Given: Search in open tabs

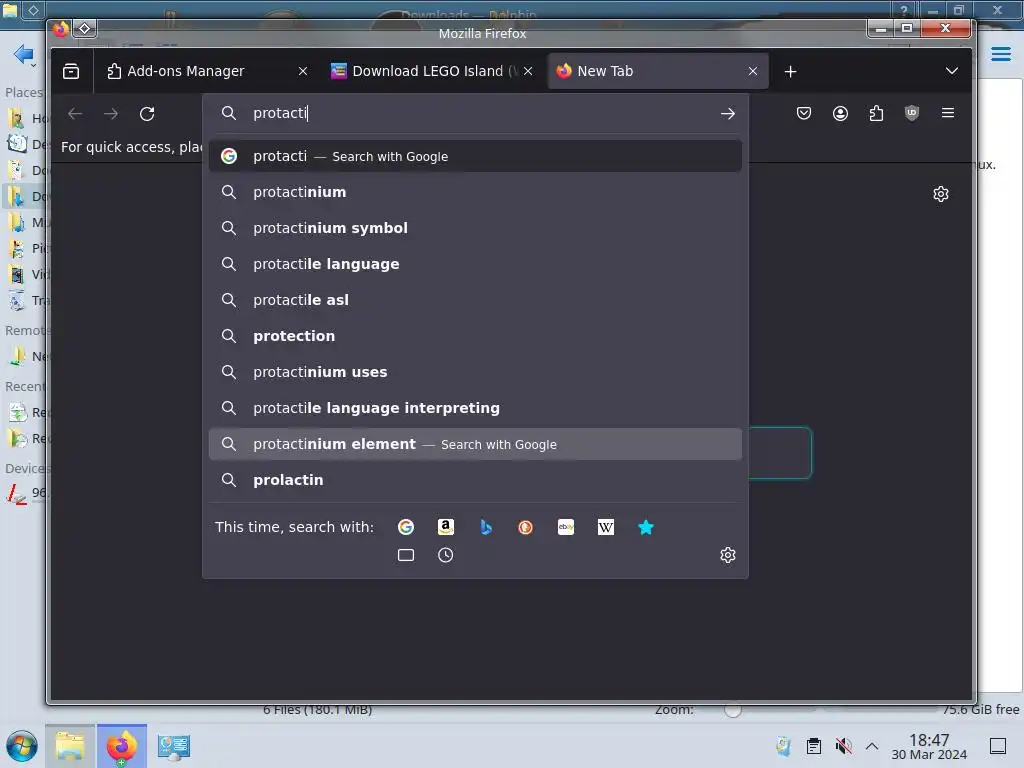Looking at the screenshot, I should (406, 555).
